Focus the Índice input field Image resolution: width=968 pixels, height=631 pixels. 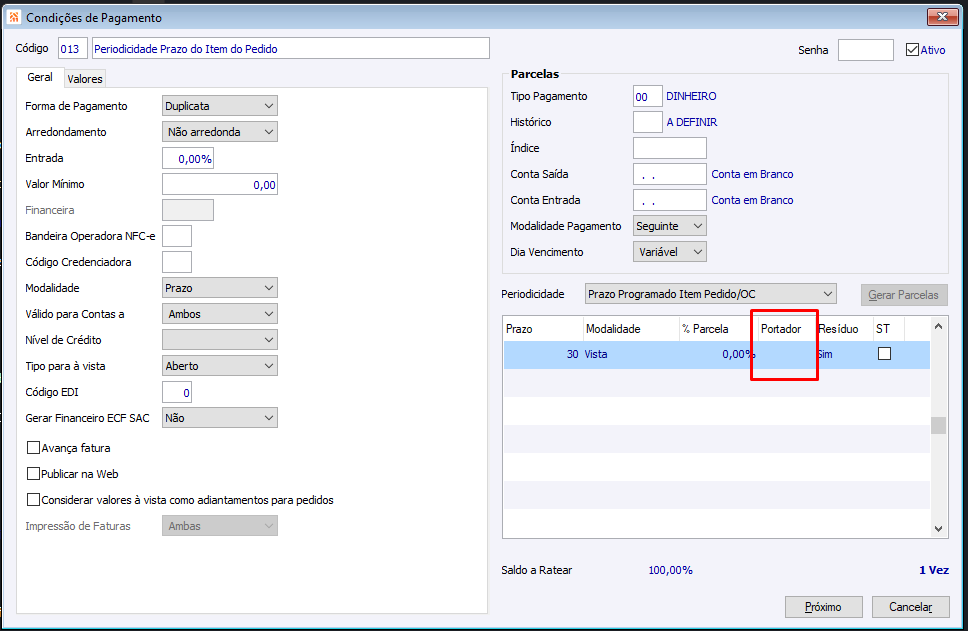(x=669, y=148)
